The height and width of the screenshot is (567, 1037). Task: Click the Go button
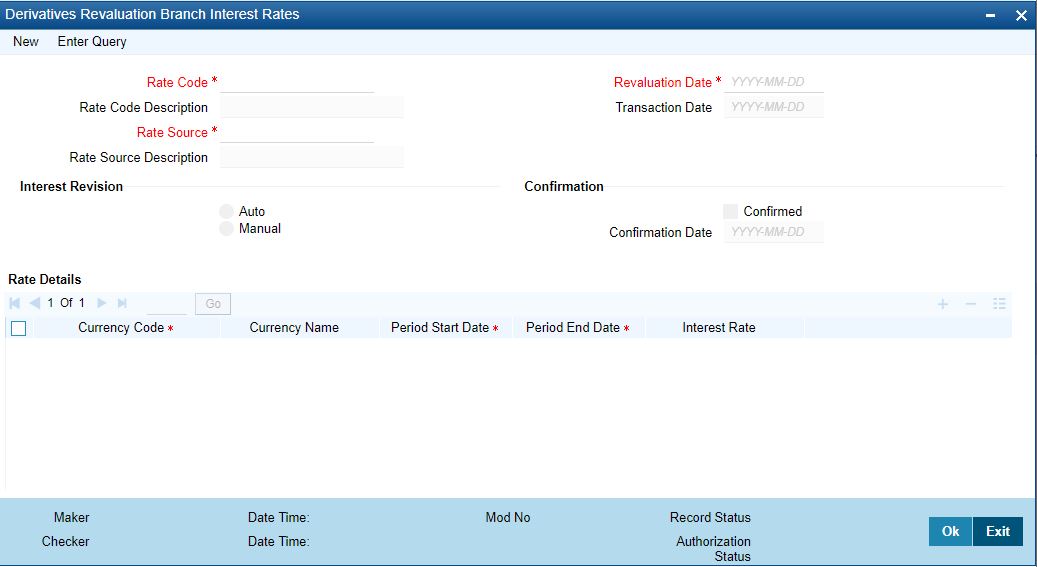(213, 304)
